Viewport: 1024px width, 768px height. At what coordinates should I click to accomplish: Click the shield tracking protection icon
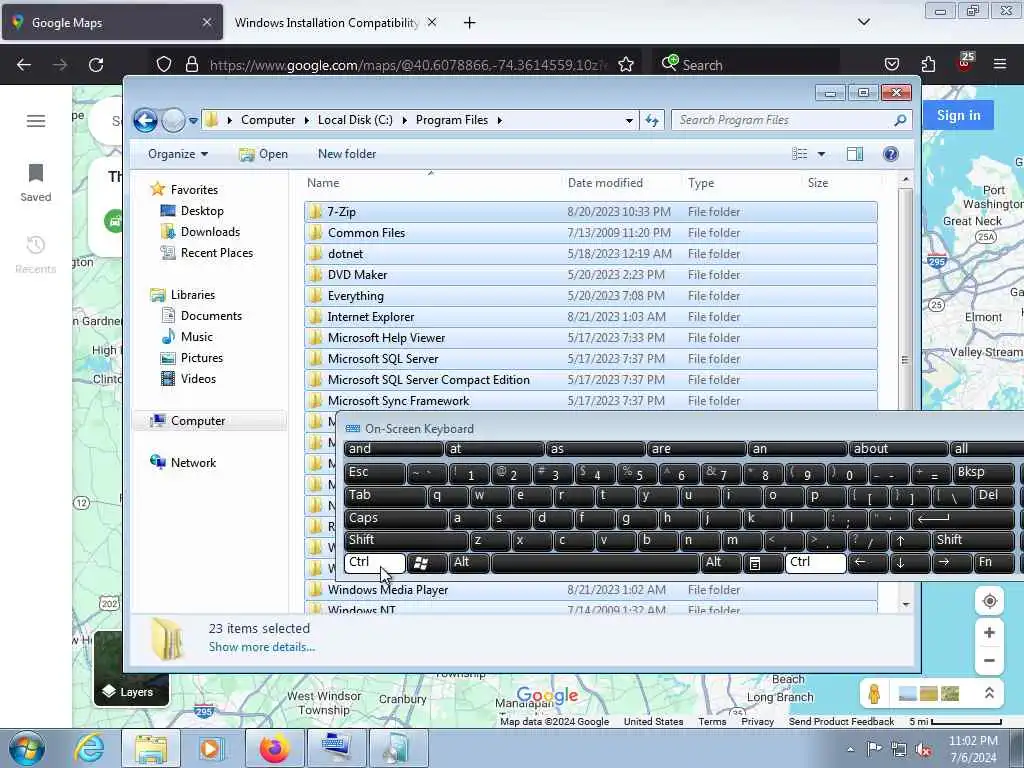click(164, 64)
